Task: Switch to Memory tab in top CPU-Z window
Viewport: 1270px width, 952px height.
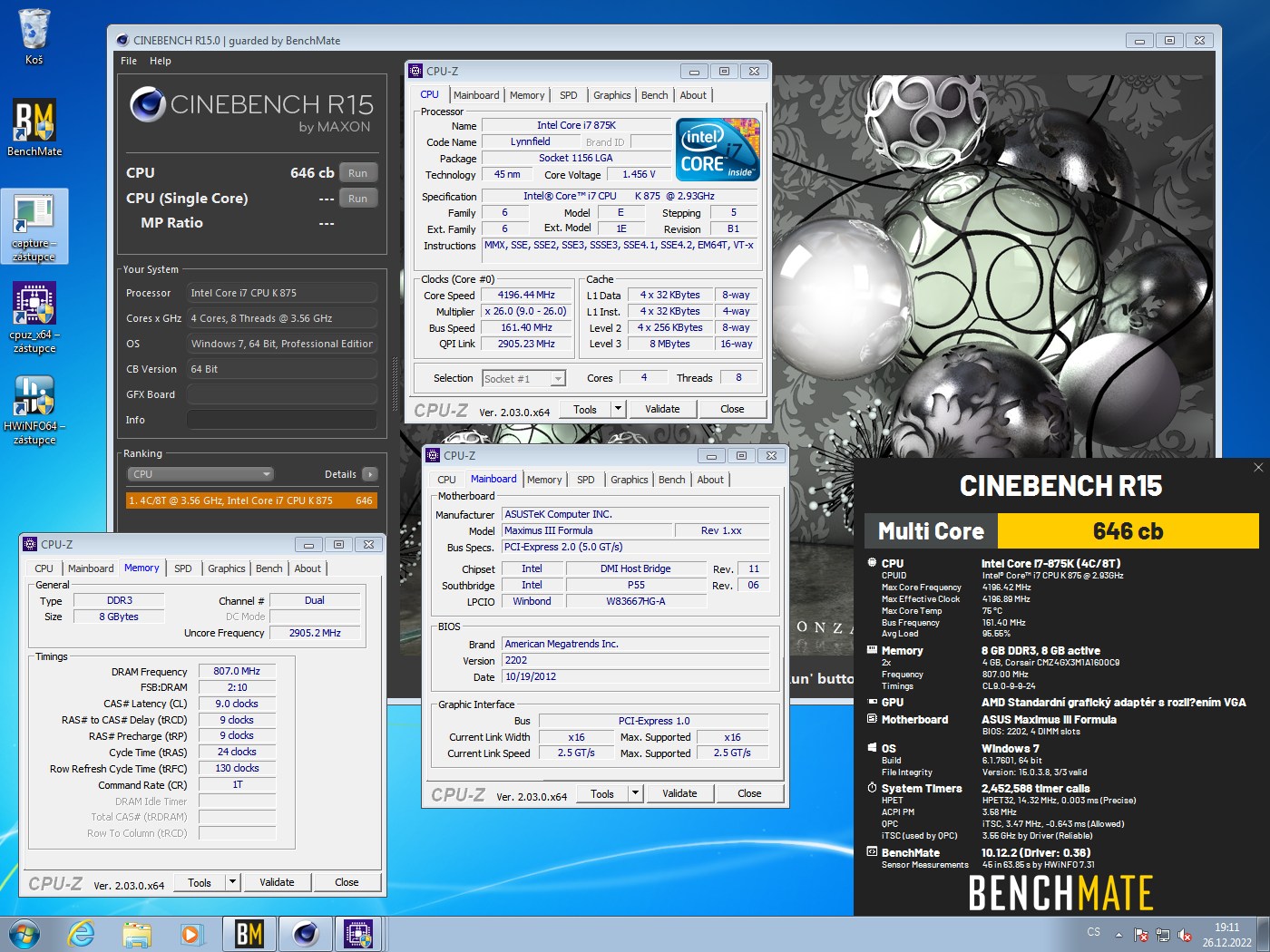Action: click(527, 95)
